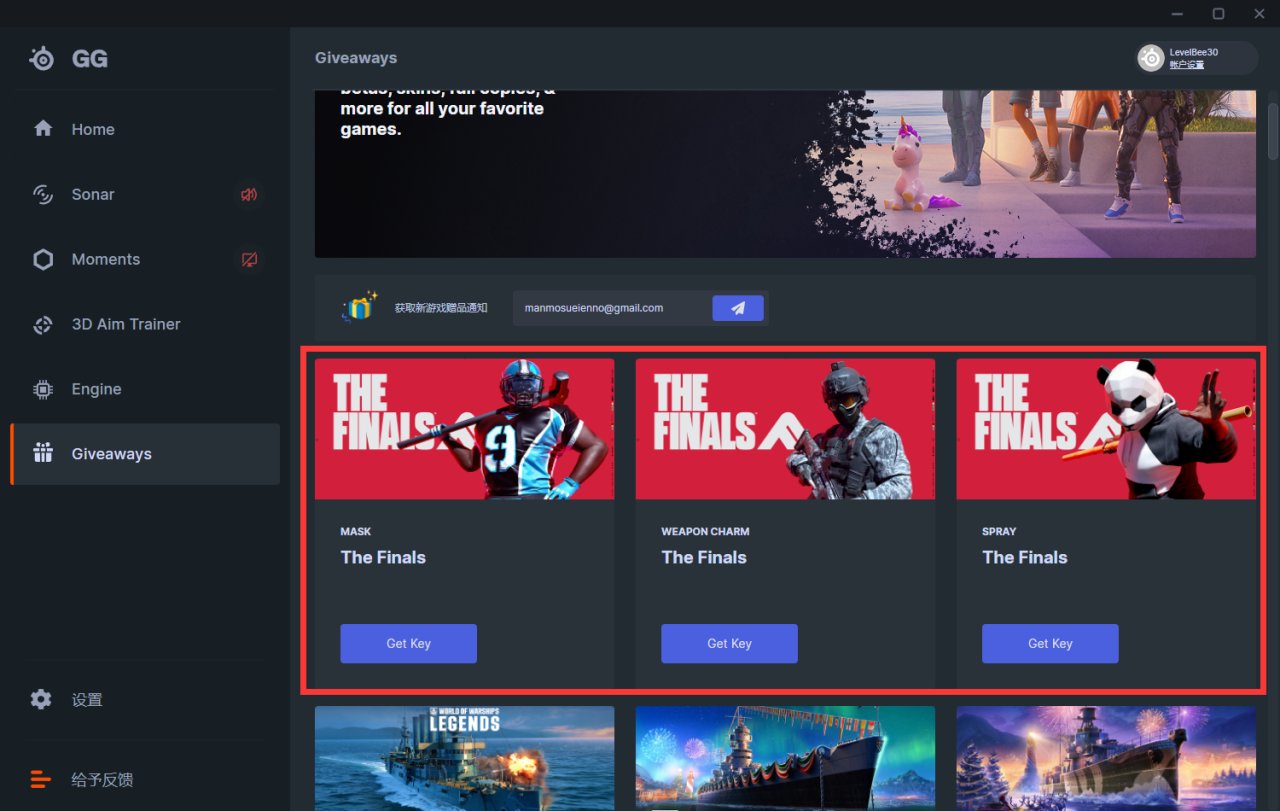Viewport: 1280px width, 811px height.
Task: Click the giveaways hero banner image
Action: coord(785,174)
